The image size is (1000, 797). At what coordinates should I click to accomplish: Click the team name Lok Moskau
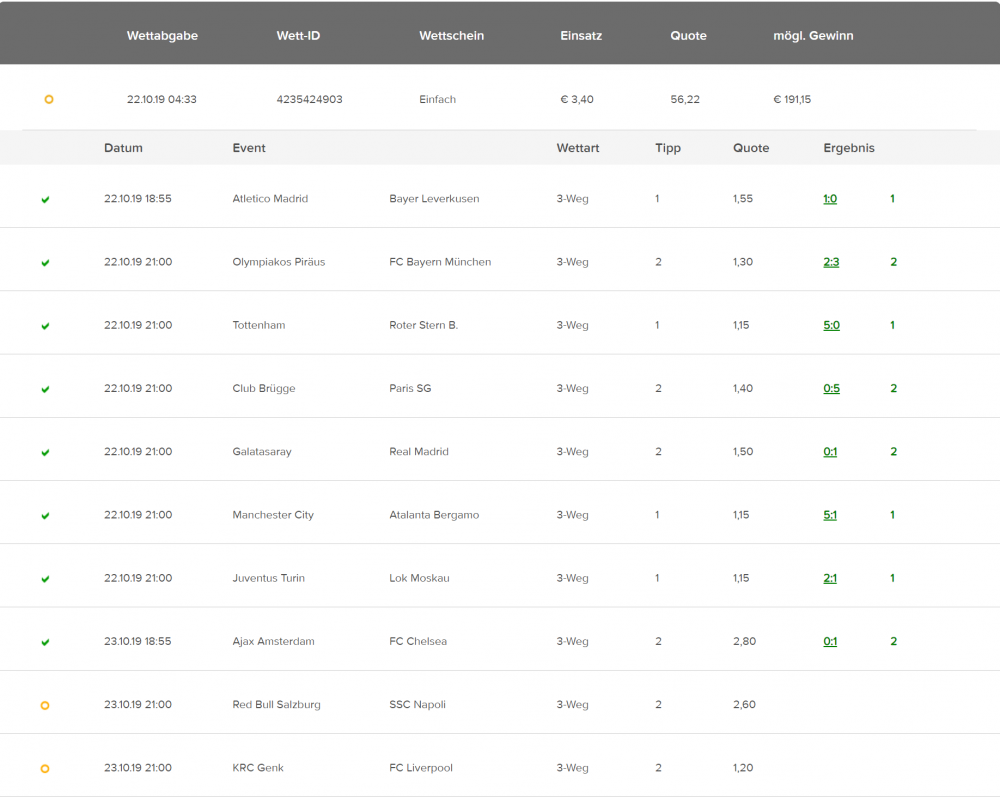(x=419, y=578)
